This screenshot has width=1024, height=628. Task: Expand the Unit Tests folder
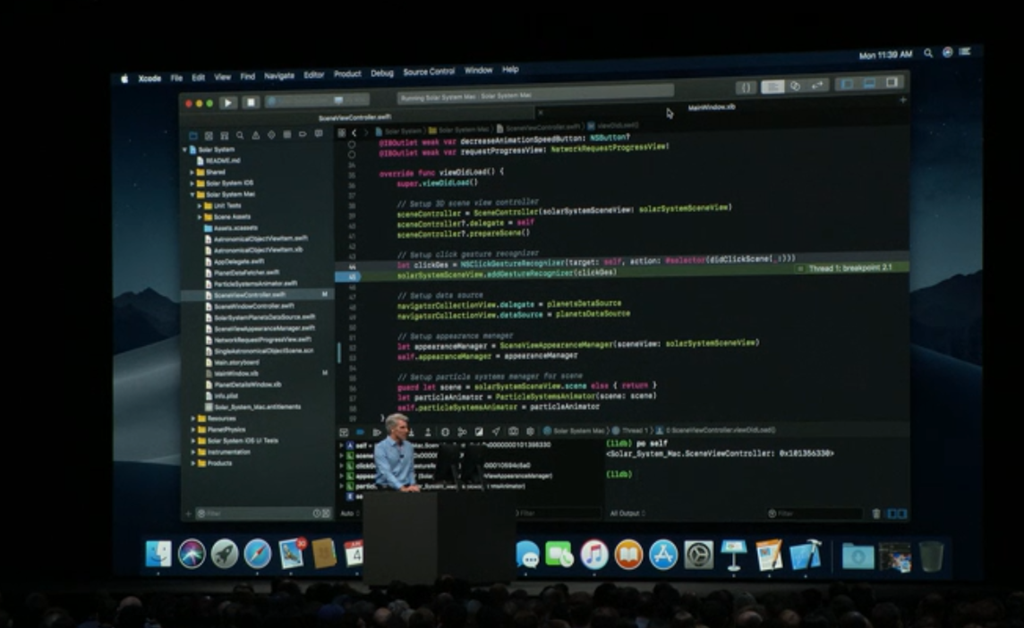[200, 206]
